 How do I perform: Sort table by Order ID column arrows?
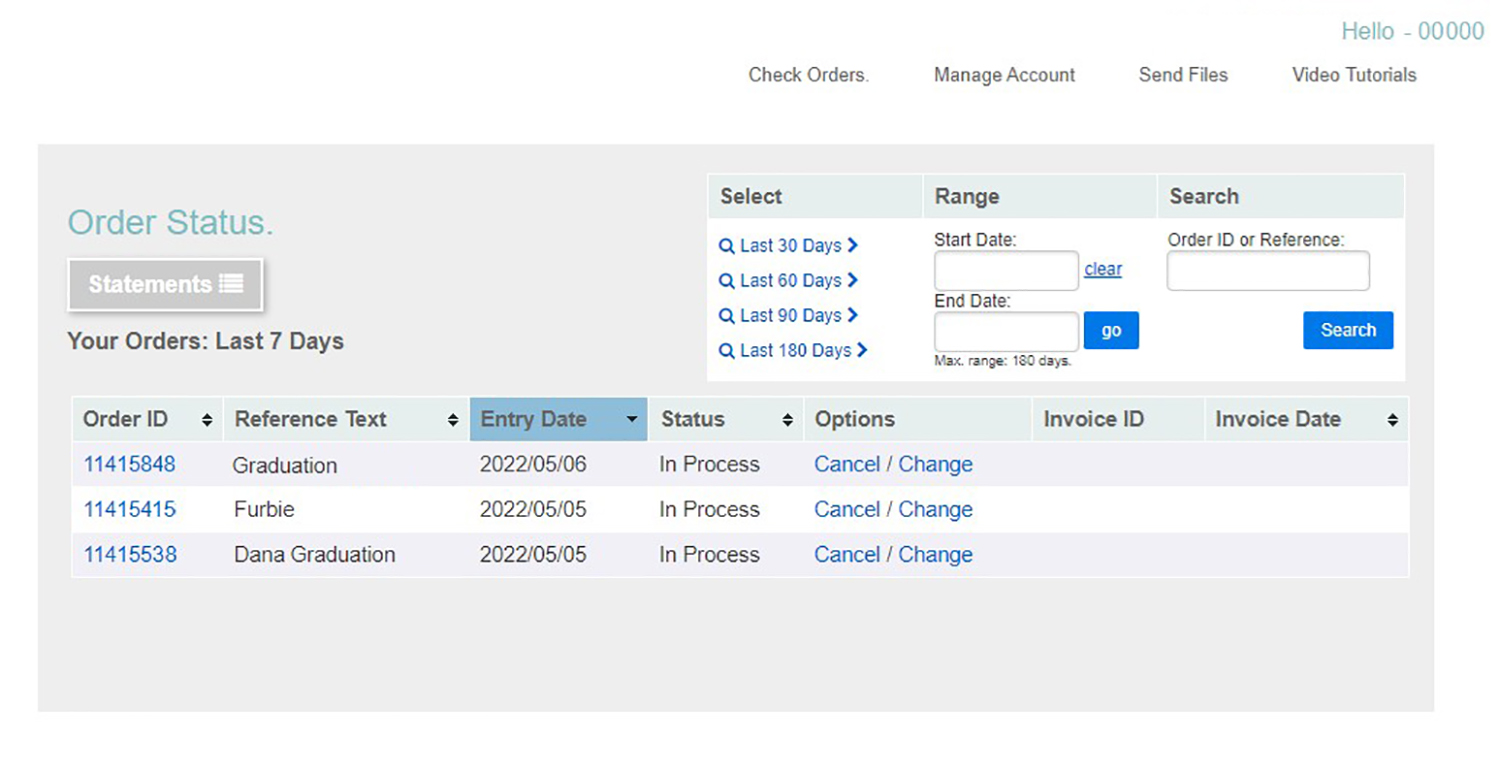[207, 421]
